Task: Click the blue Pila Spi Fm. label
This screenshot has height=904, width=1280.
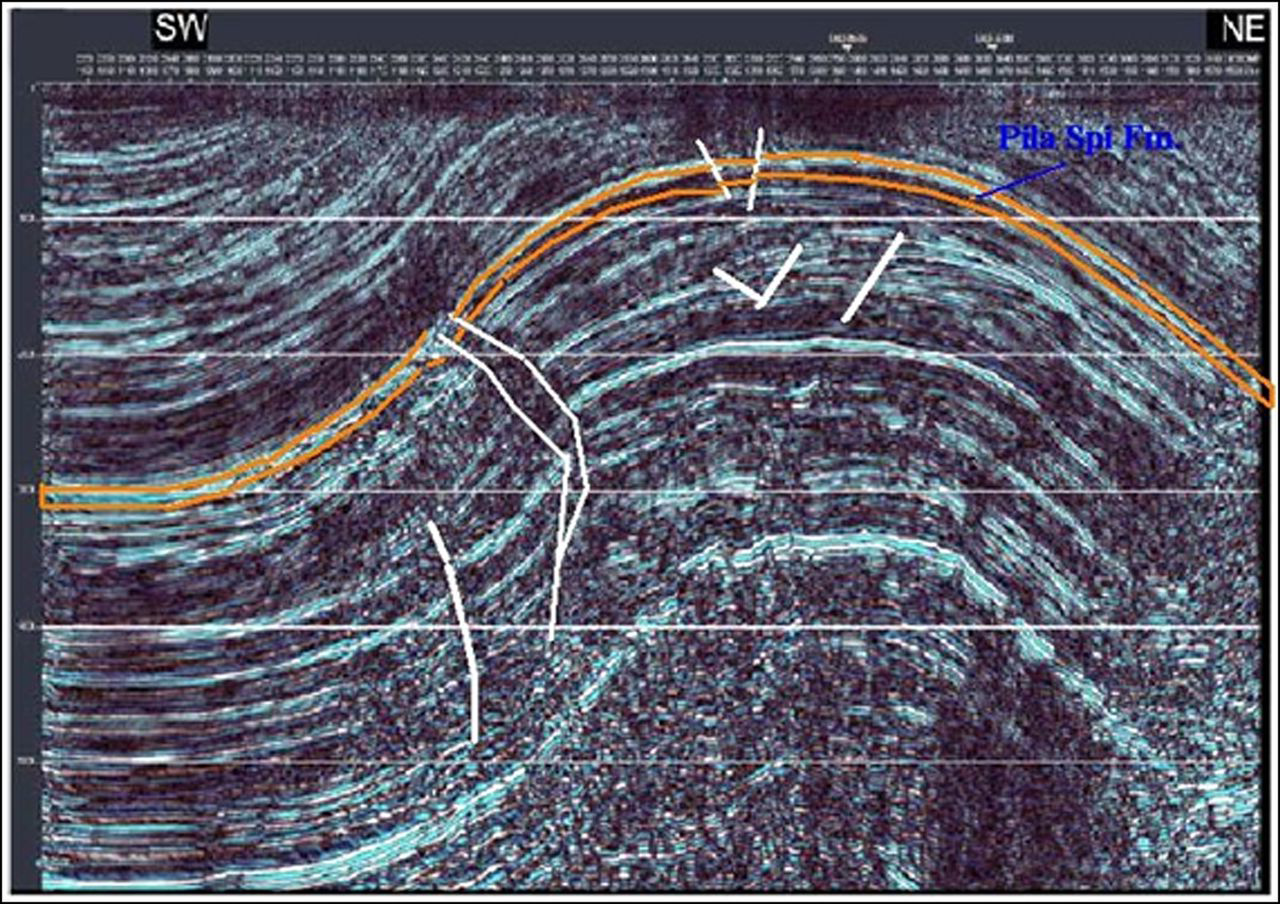Action: (1089, 139)
